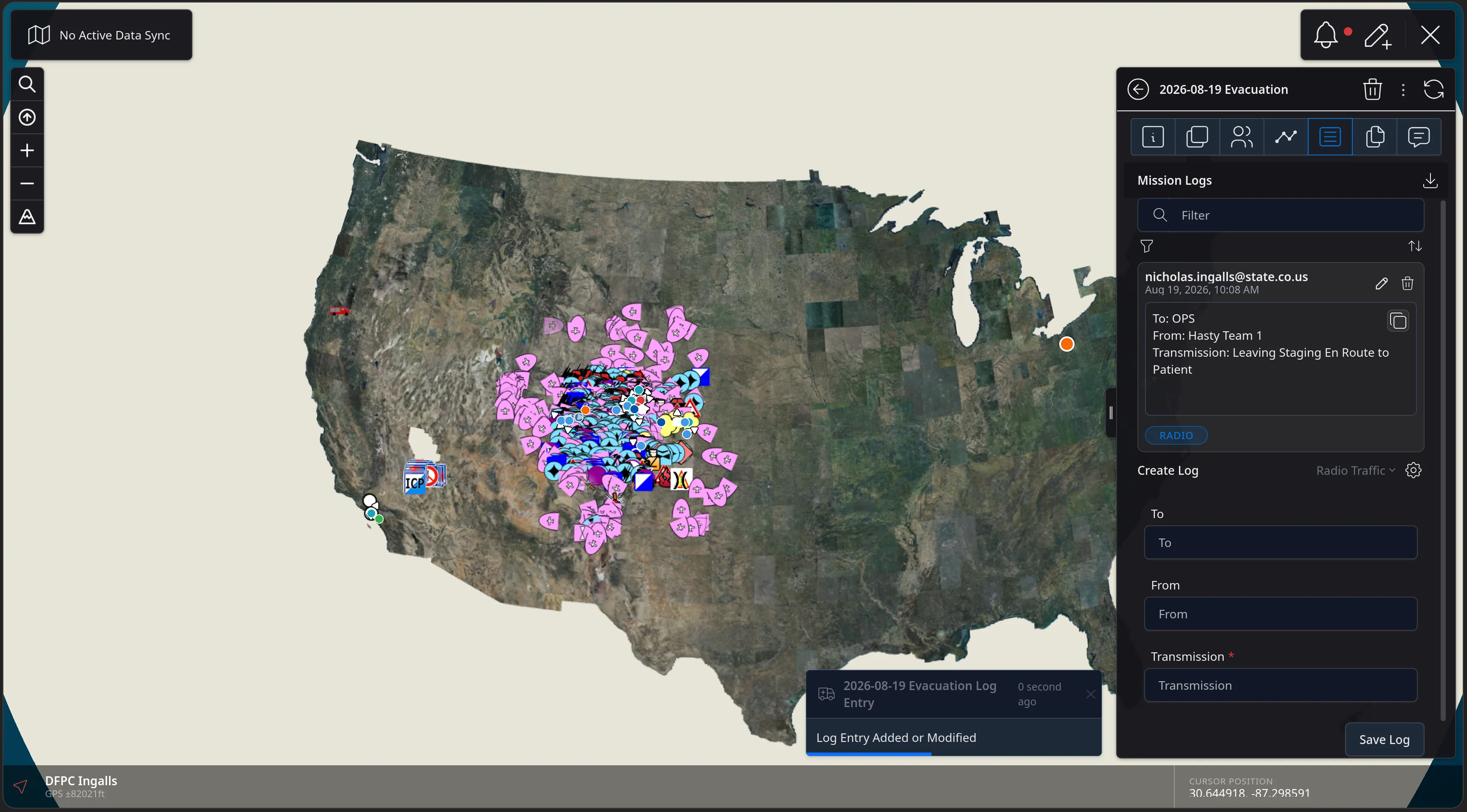This screenshot has width=1467, height=812.
Task: Click the To input field
Action: click(x=1280, y=543)
